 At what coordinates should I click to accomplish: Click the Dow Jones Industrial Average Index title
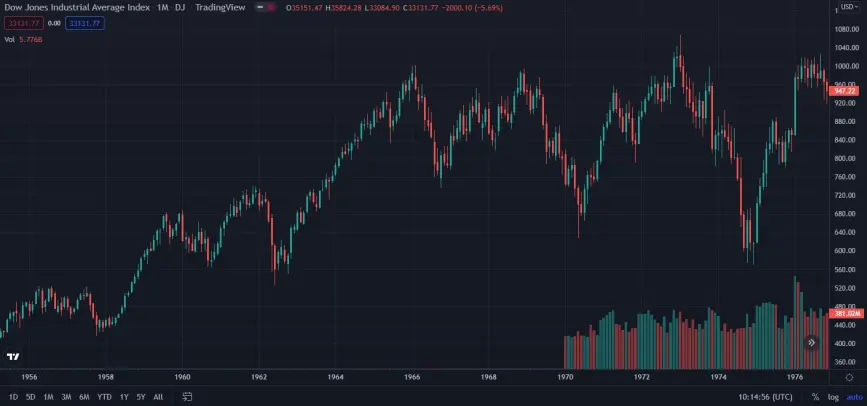[x=77, y=8]
